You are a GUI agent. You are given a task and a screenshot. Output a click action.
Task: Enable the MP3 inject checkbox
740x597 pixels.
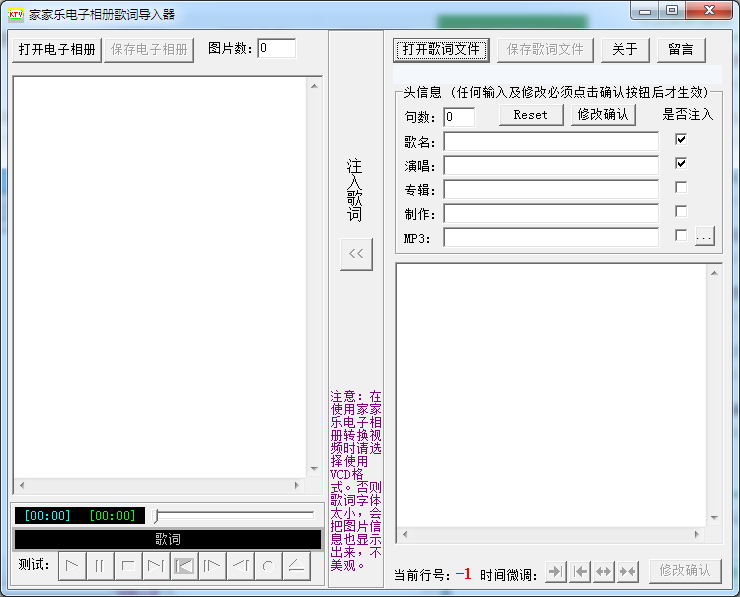coord(681,235)
